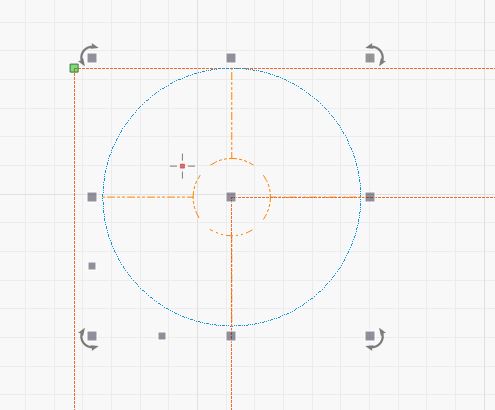This screenshot has height=410, width=495.
Task: Click the top-left rotation arrow handle
Action: pos(89,55)
